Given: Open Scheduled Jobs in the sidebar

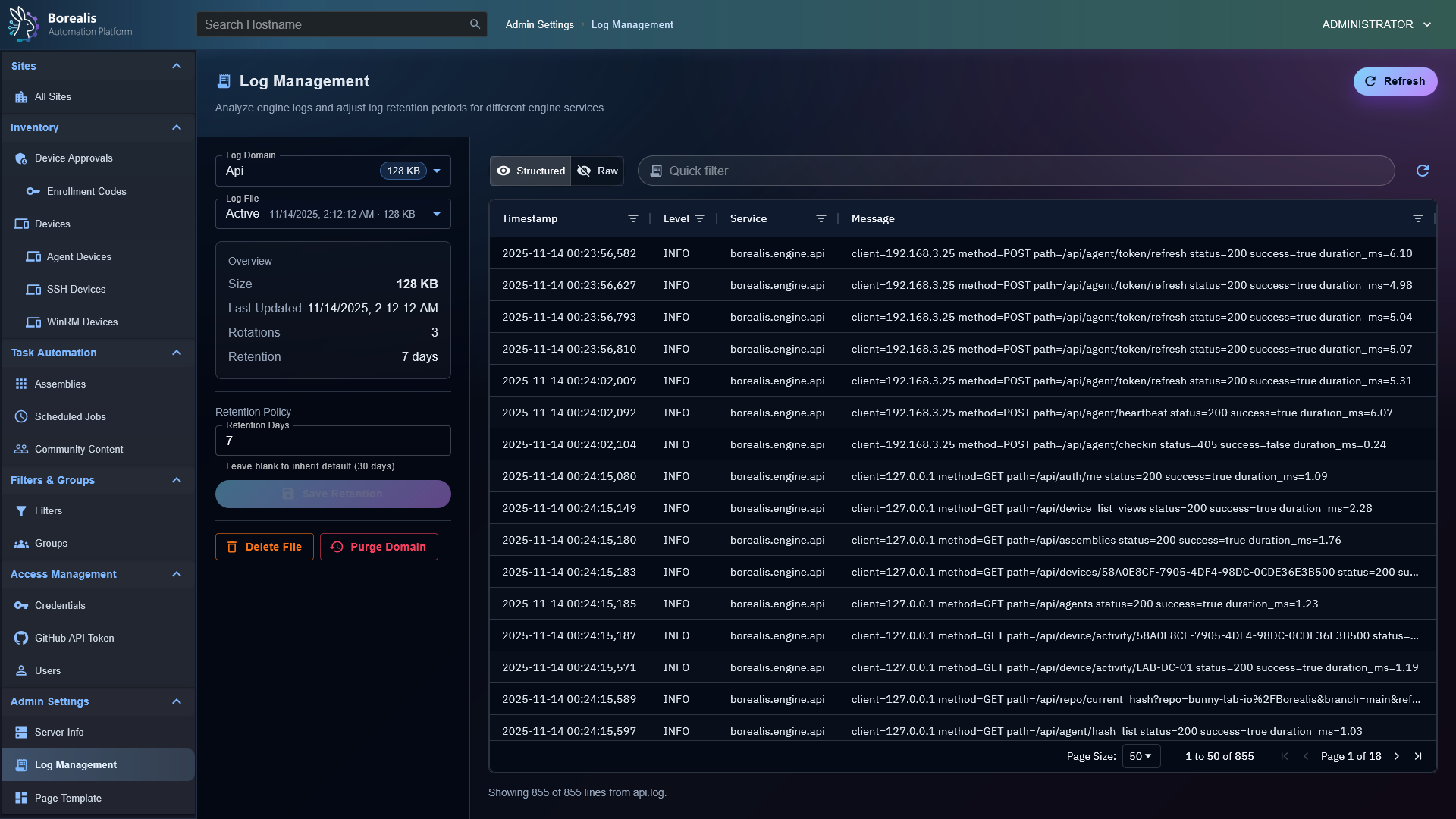Looking at the screenshot, I should click(70, 416).
